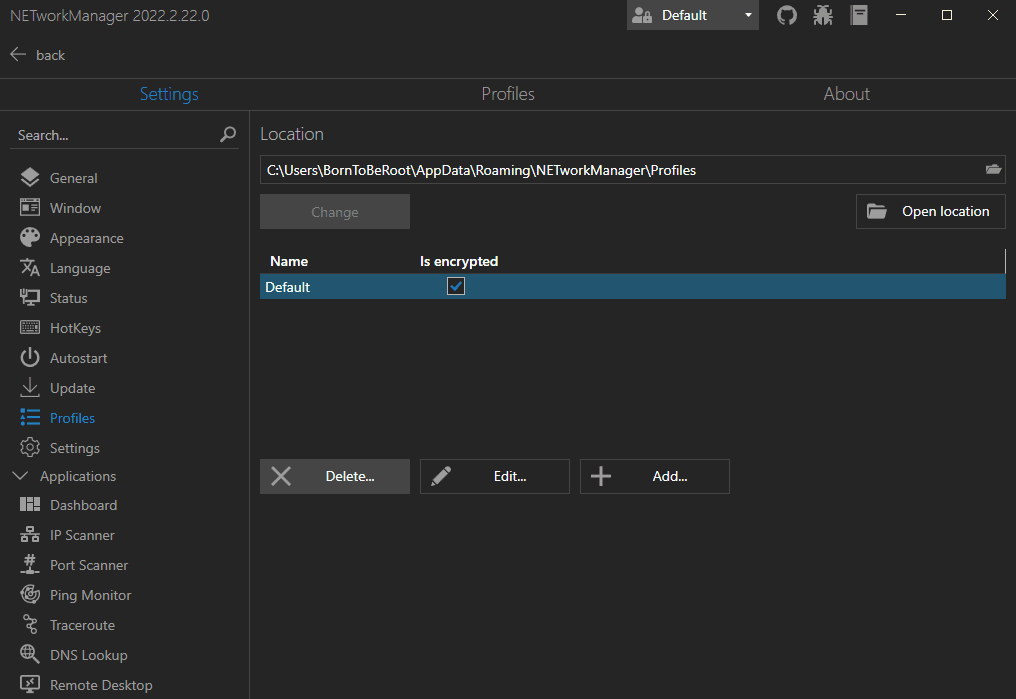Click the Profiles list icon in sidebar
This screenshot has height=699, width=1016.
(30, 418)
